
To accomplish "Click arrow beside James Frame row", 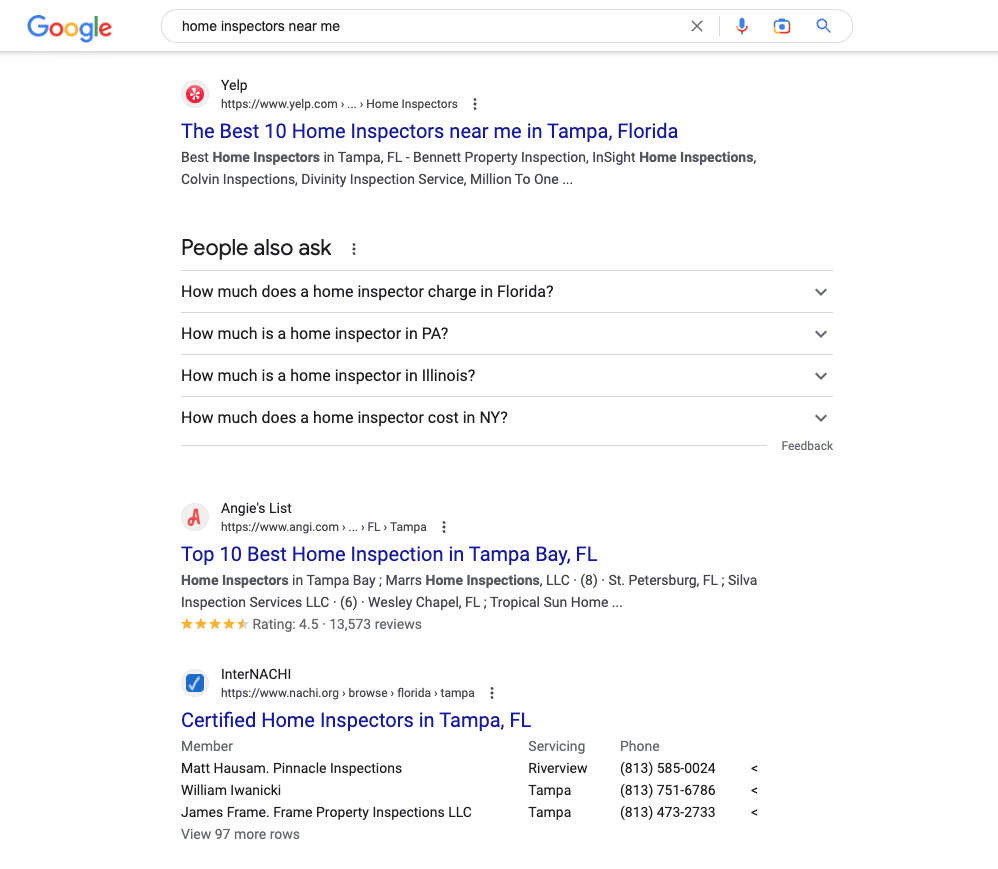I will [754, 812].
